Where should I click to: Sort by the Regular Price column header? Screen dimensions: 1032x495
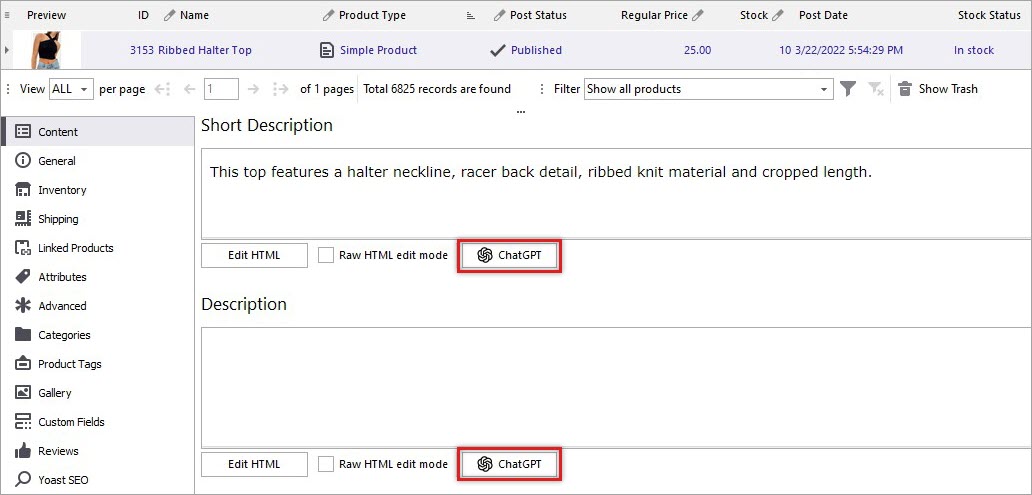655,15
